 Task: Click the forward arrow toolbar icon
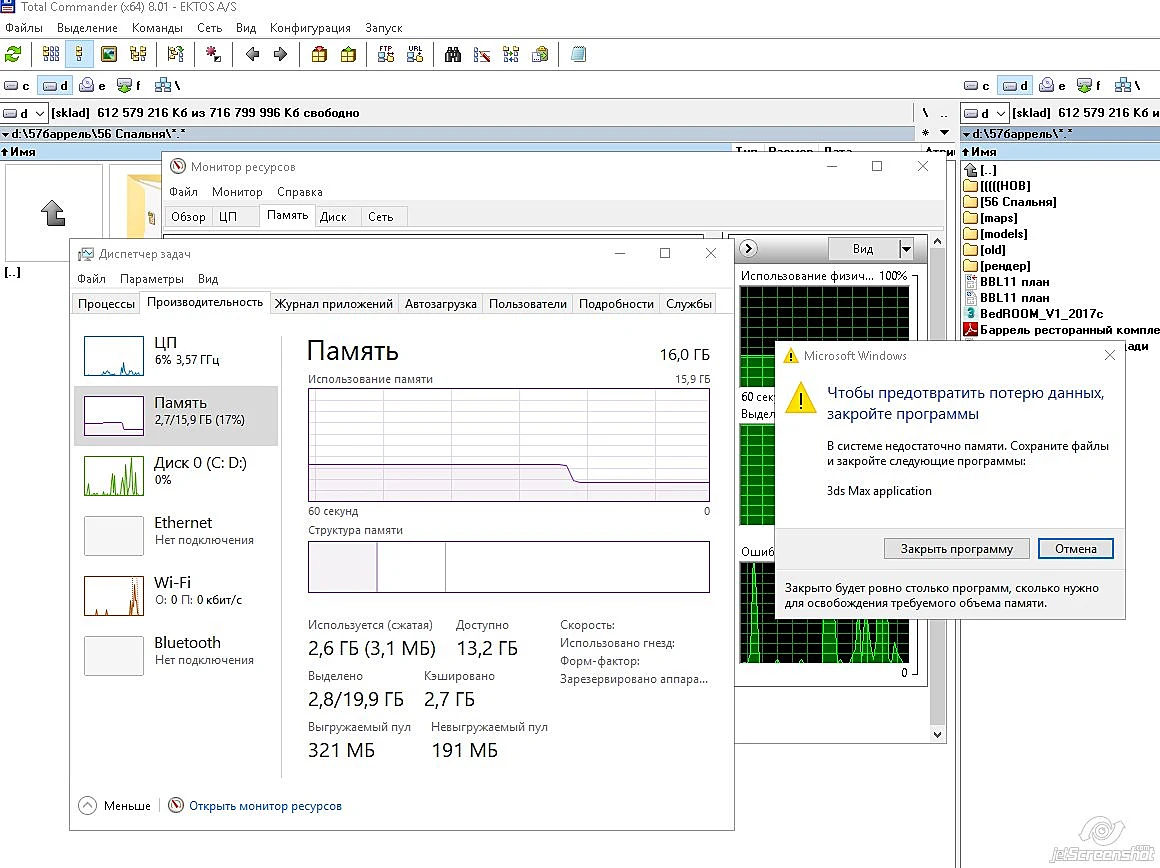click(x=280, y=54)
